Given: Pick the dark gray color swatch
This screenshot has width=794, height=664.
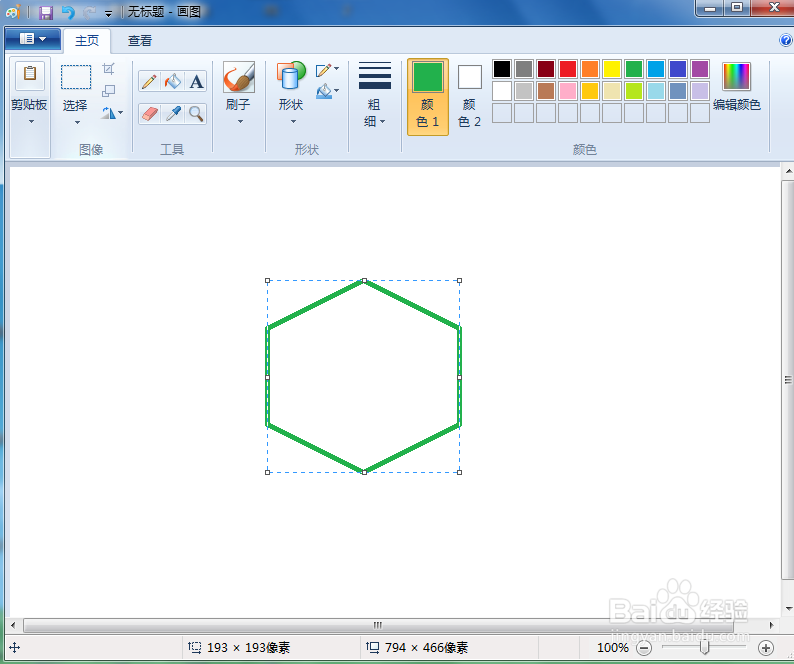Looking at the screenshot, I should pos(524,69).
